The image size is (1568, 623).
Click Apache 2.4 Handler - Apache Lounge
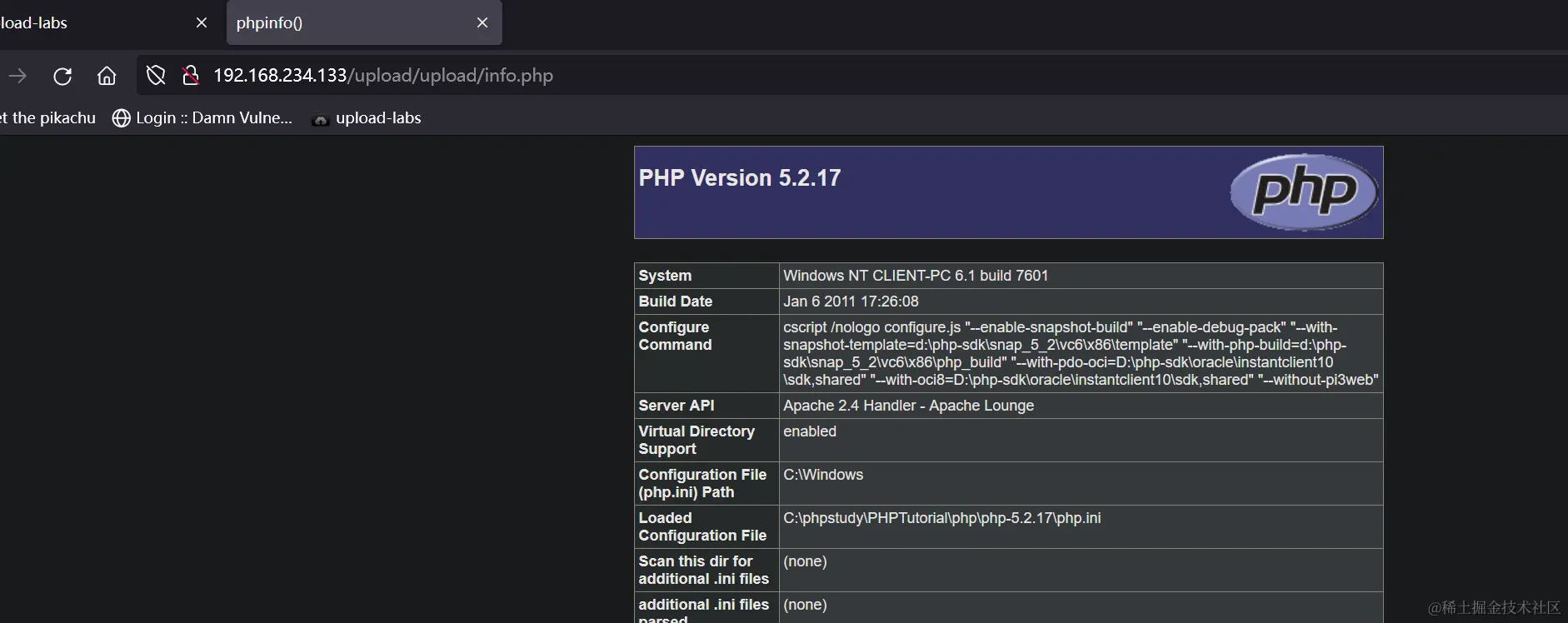tap(908, 406)
